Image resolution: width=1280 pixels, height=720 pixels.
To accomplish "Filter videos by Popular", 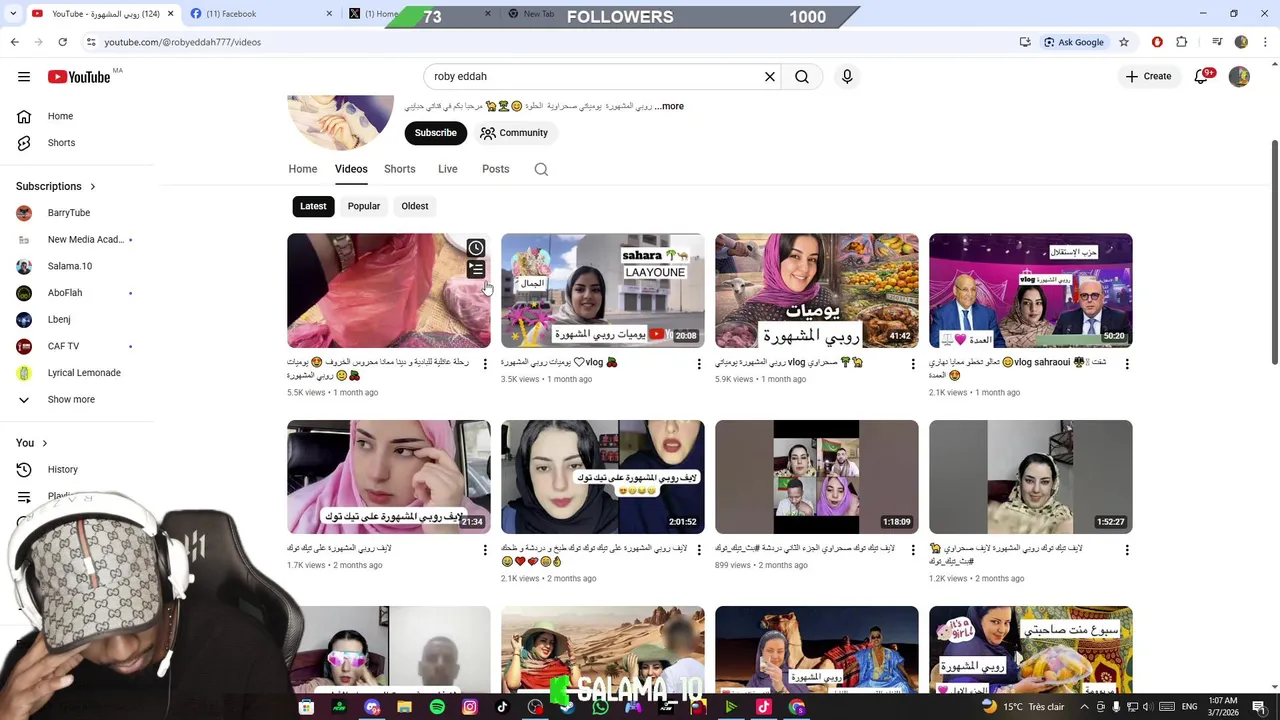I will tap(364, 206).
